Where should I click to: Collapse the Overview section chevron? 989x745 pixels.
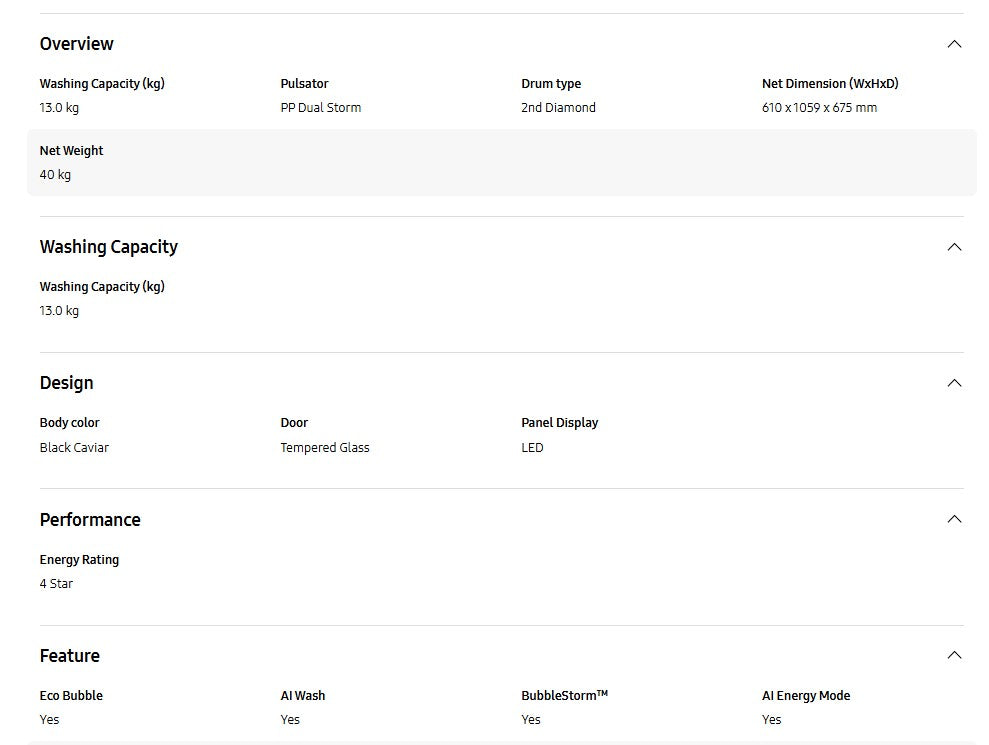click(x=954, y=44)
